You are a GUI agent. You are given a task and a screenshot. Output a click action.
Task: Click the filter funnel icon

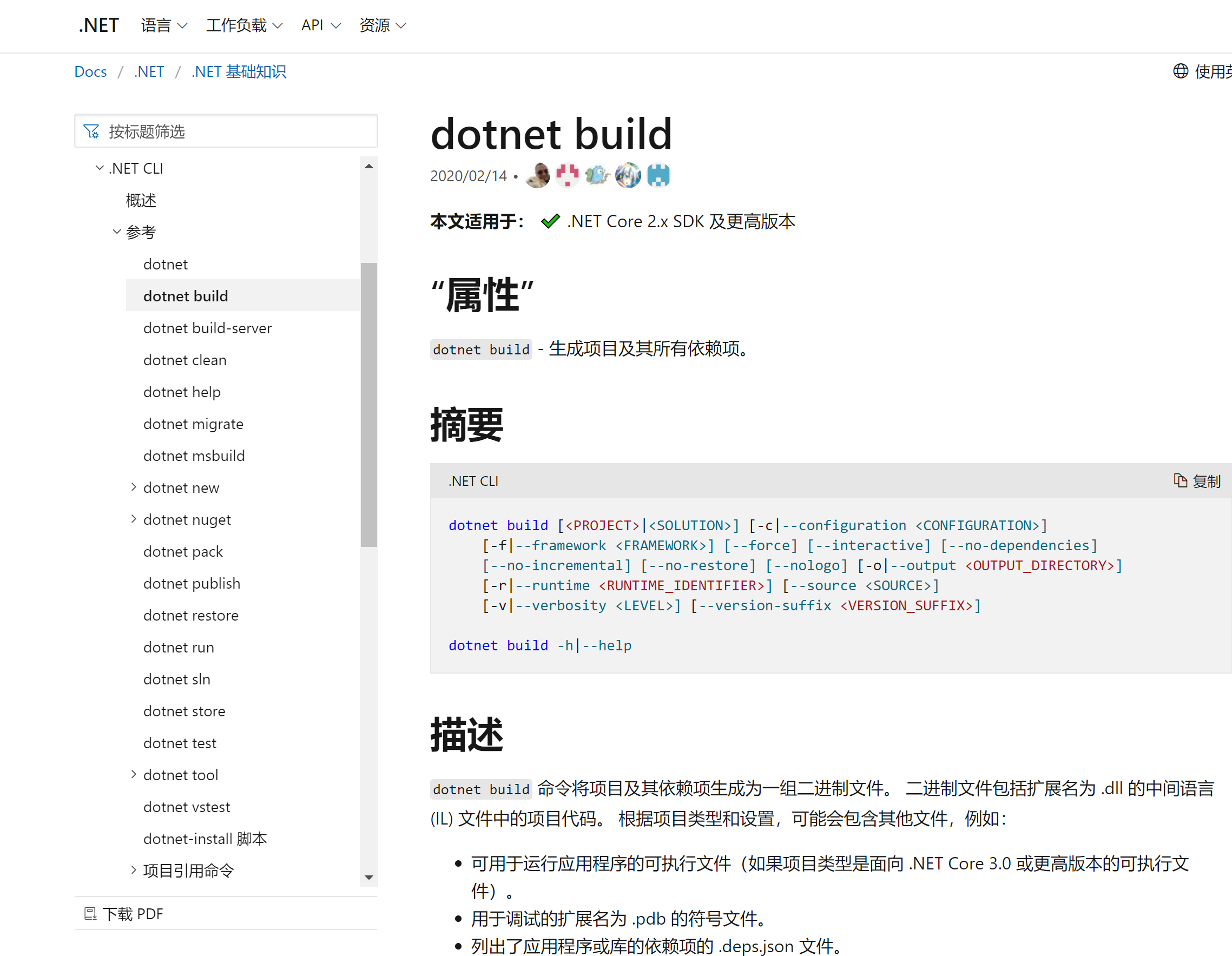[x=91, y=131]
